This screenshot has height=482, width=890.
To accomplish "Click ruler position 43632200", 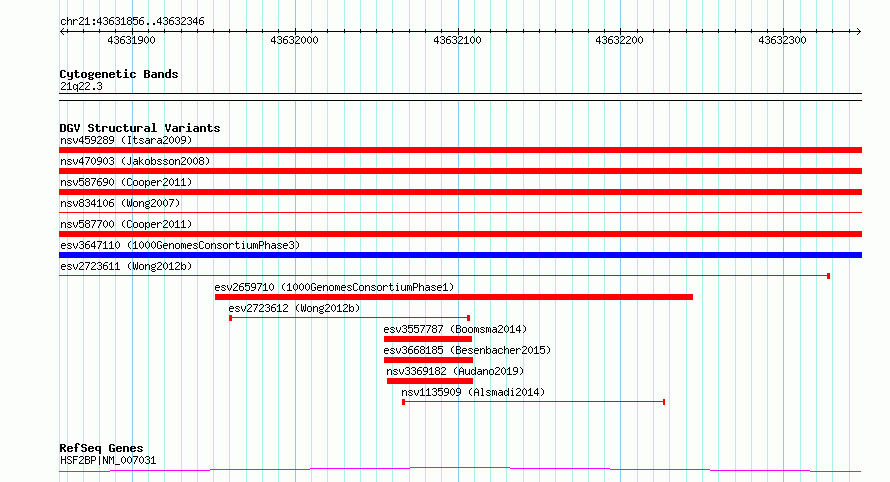I will click(619, 40).
